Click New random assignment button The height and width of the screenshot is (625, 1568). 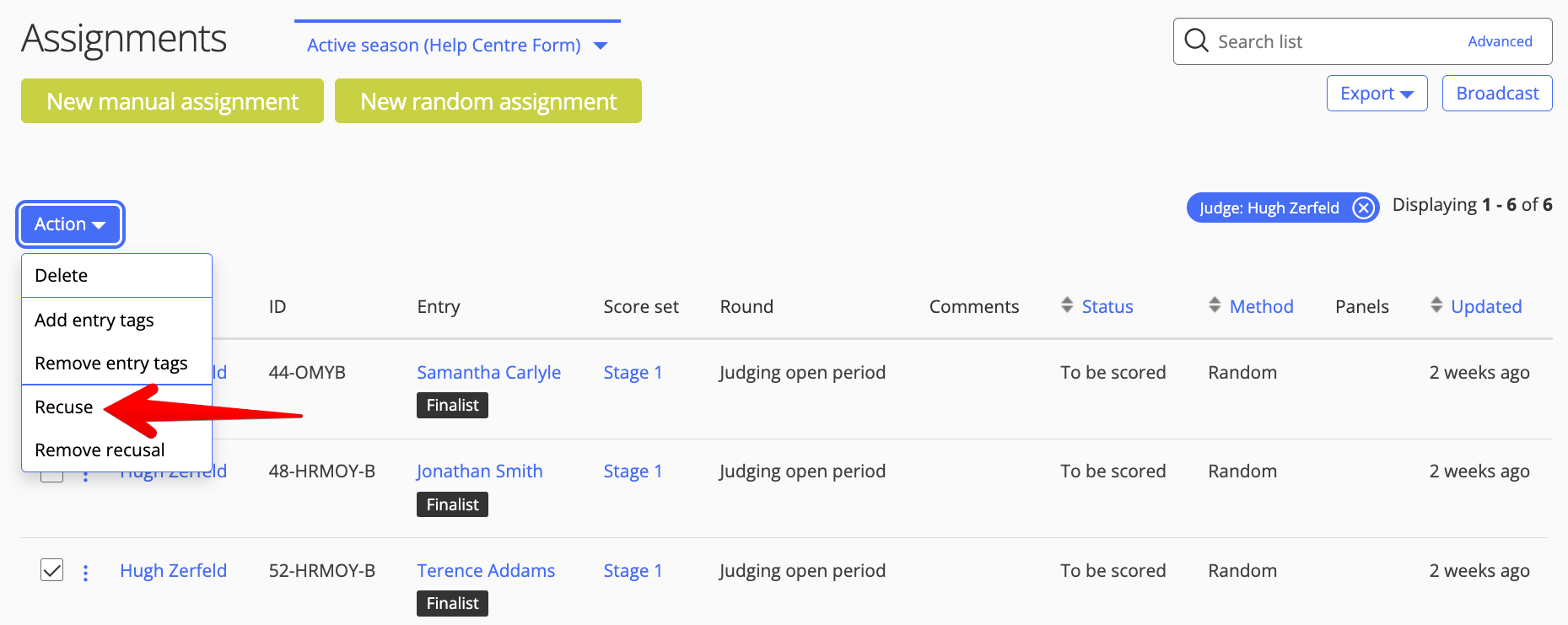coord(488,101)
